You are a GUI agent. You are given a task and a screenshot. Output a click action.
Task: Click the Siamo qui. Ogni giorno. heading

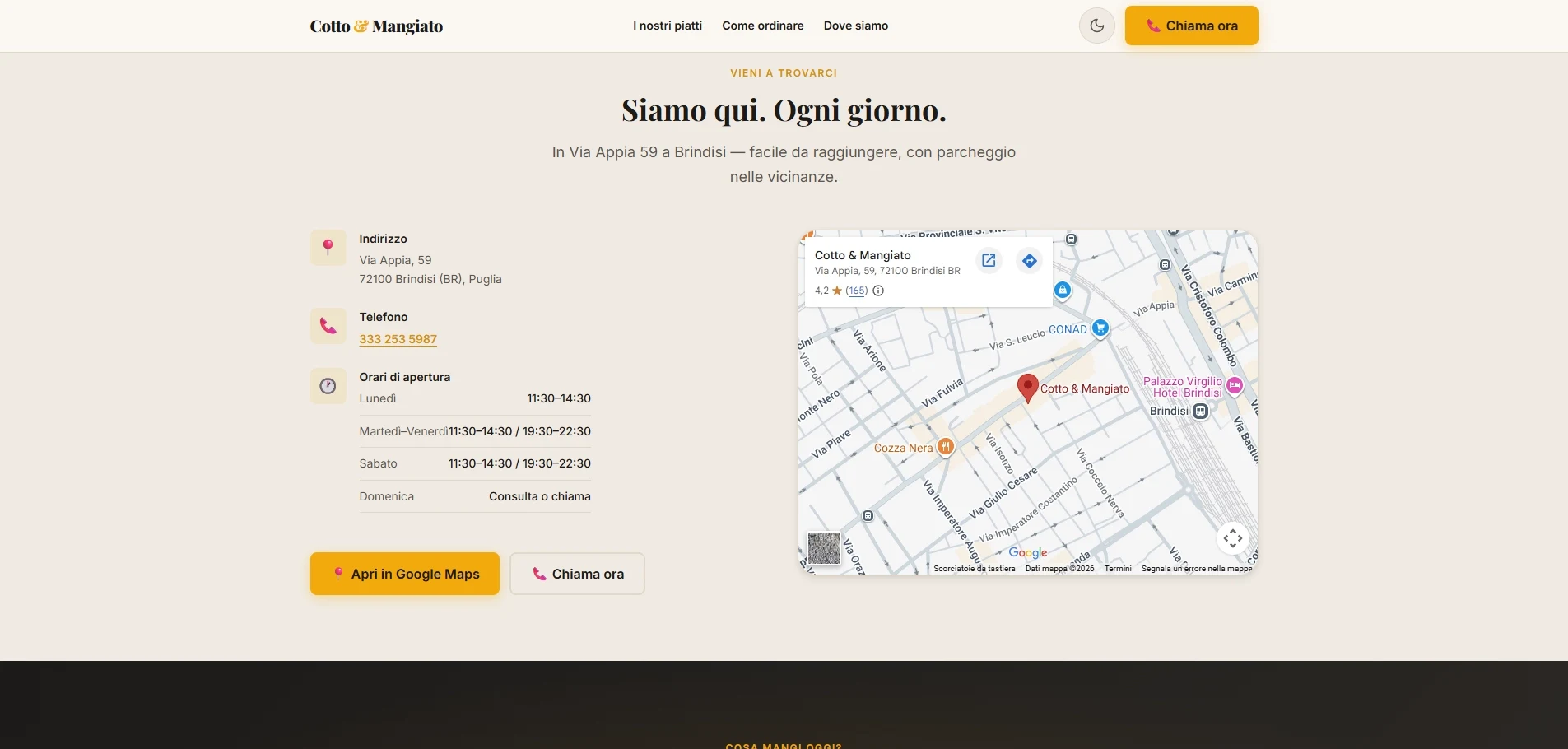(x=784, y=110)
